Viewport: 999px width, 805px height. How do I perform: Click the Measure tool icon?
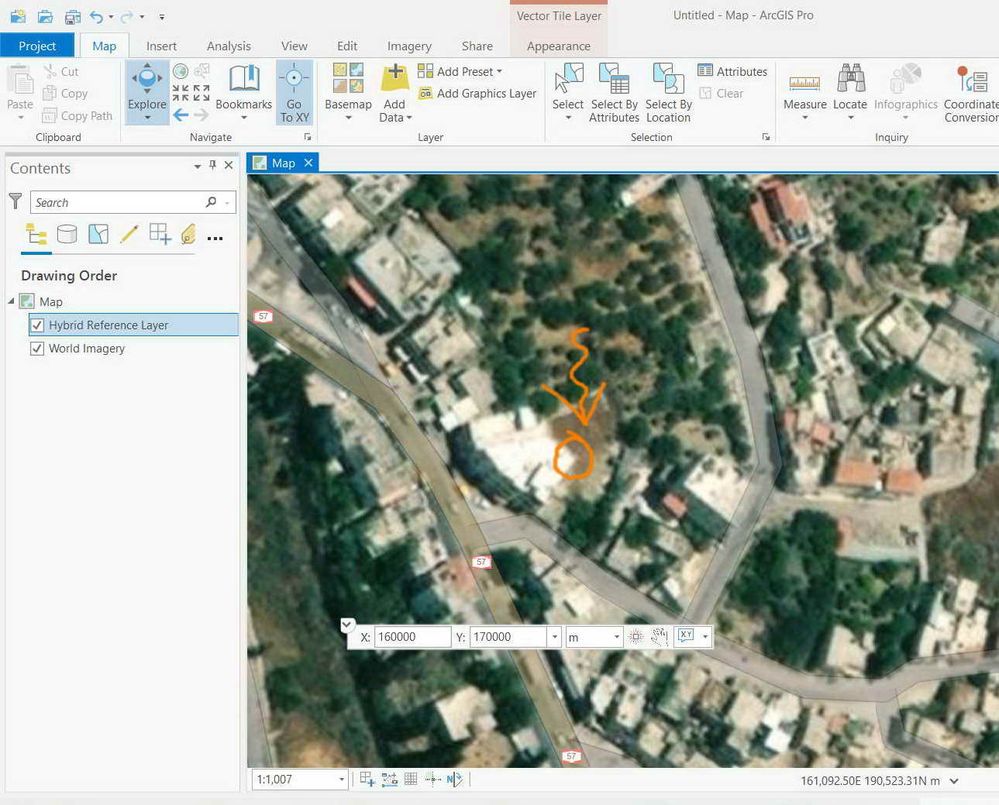point(805,84)
